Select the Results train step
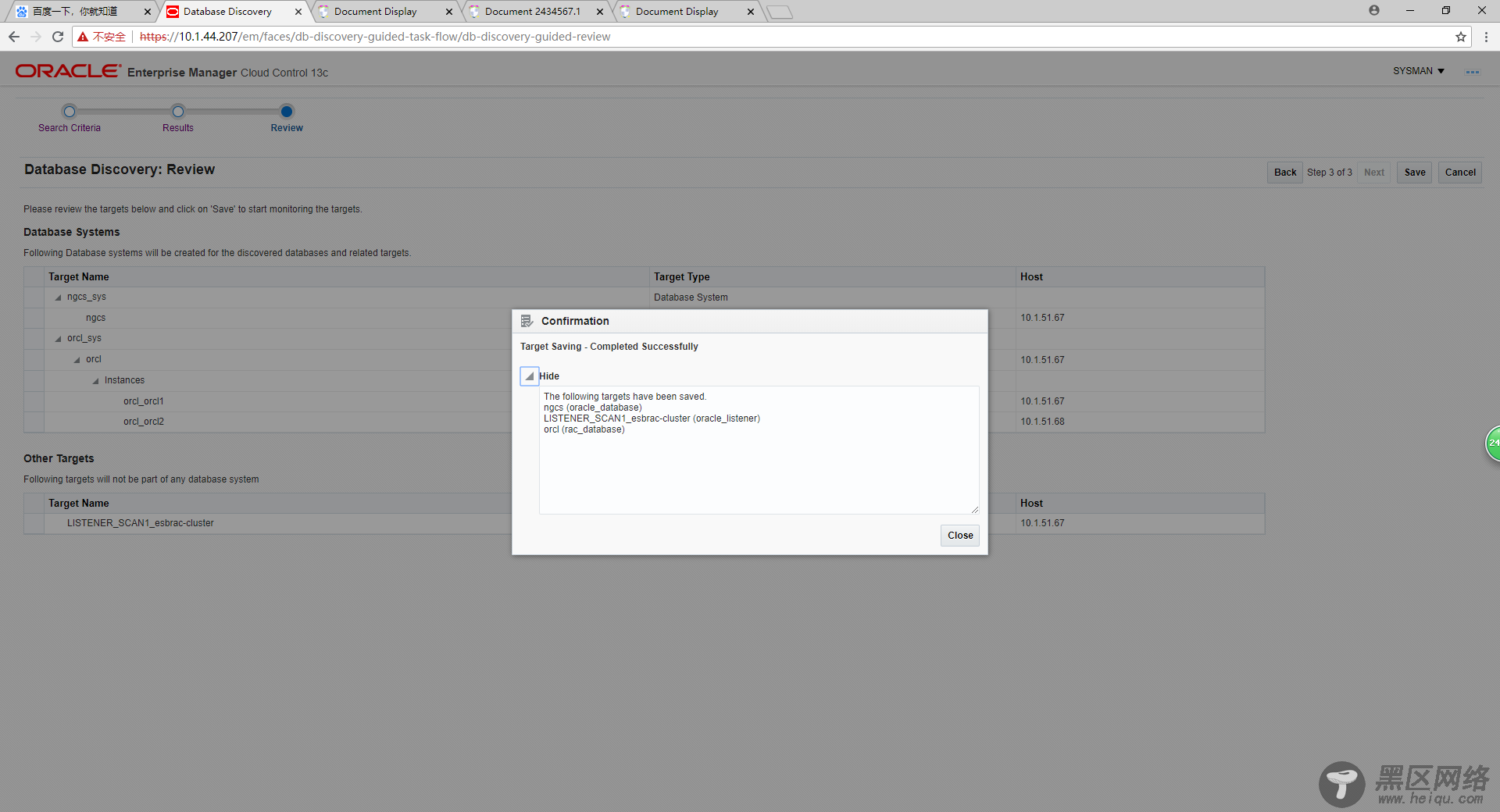The image size is (1500, 812). coord(178,119)
